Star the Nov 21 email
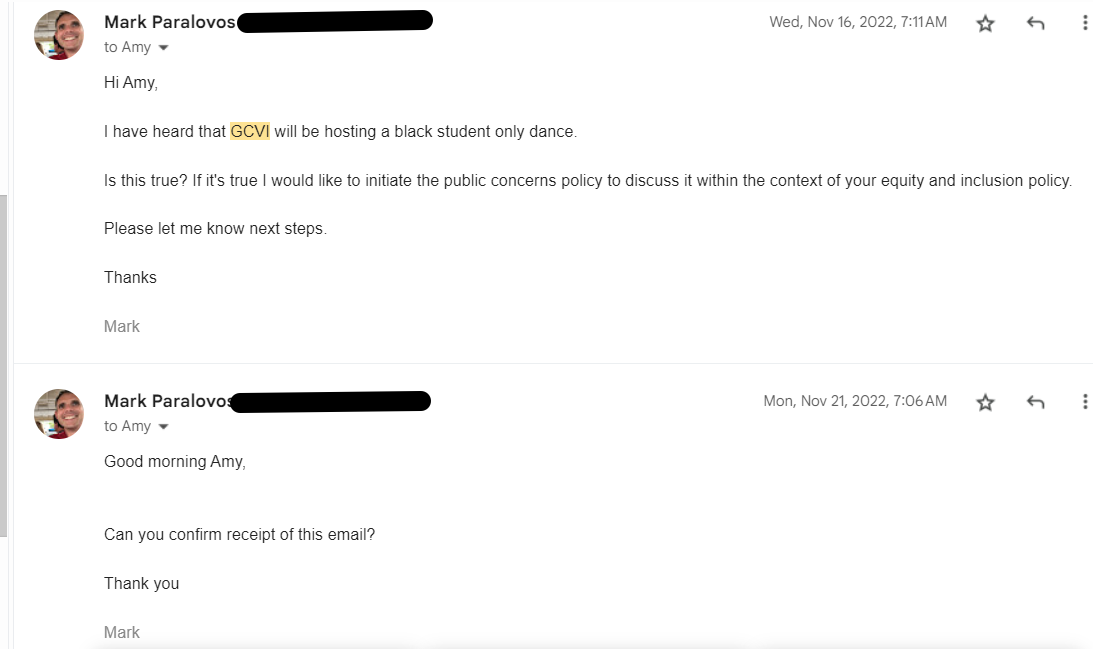Image resolution: width=1093 pixels, height=649 pixels. (x=985, y=402)
